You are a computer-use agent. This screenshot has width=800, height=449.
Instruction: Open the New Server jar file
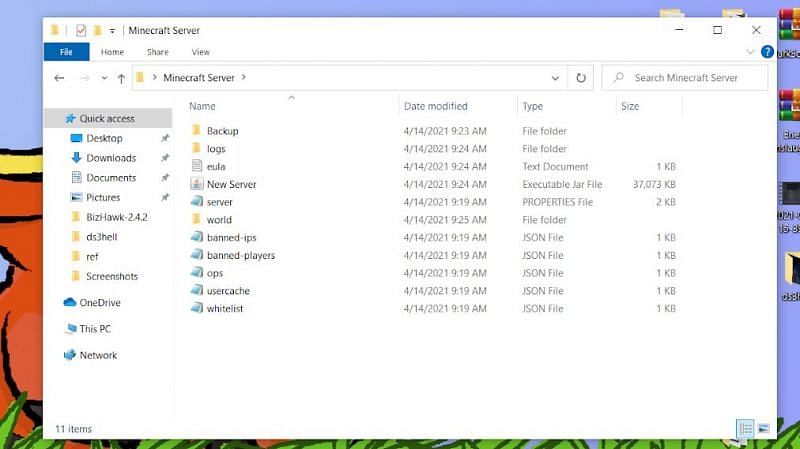(231, 184)
